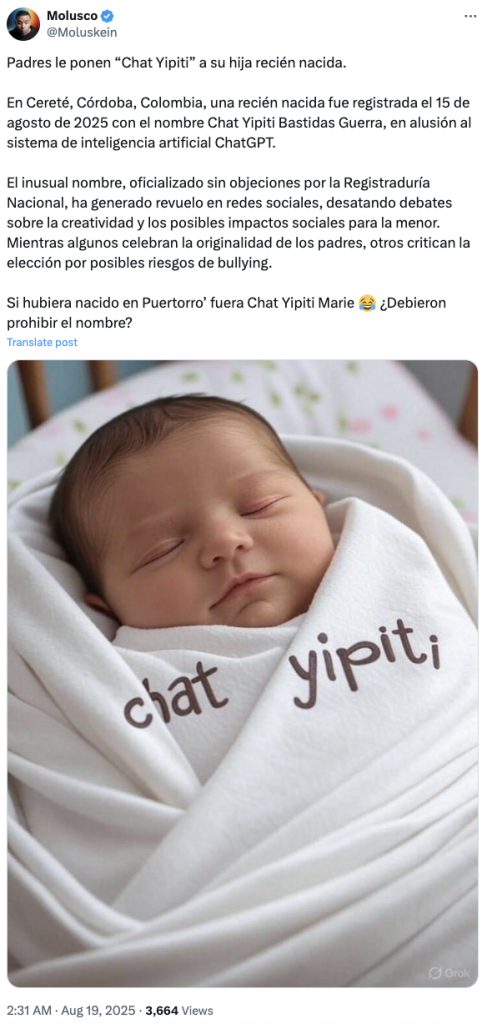Click the paragraph about Registraduría Nacional
This screenshot has height=1024, width=487.
point(239,222)
